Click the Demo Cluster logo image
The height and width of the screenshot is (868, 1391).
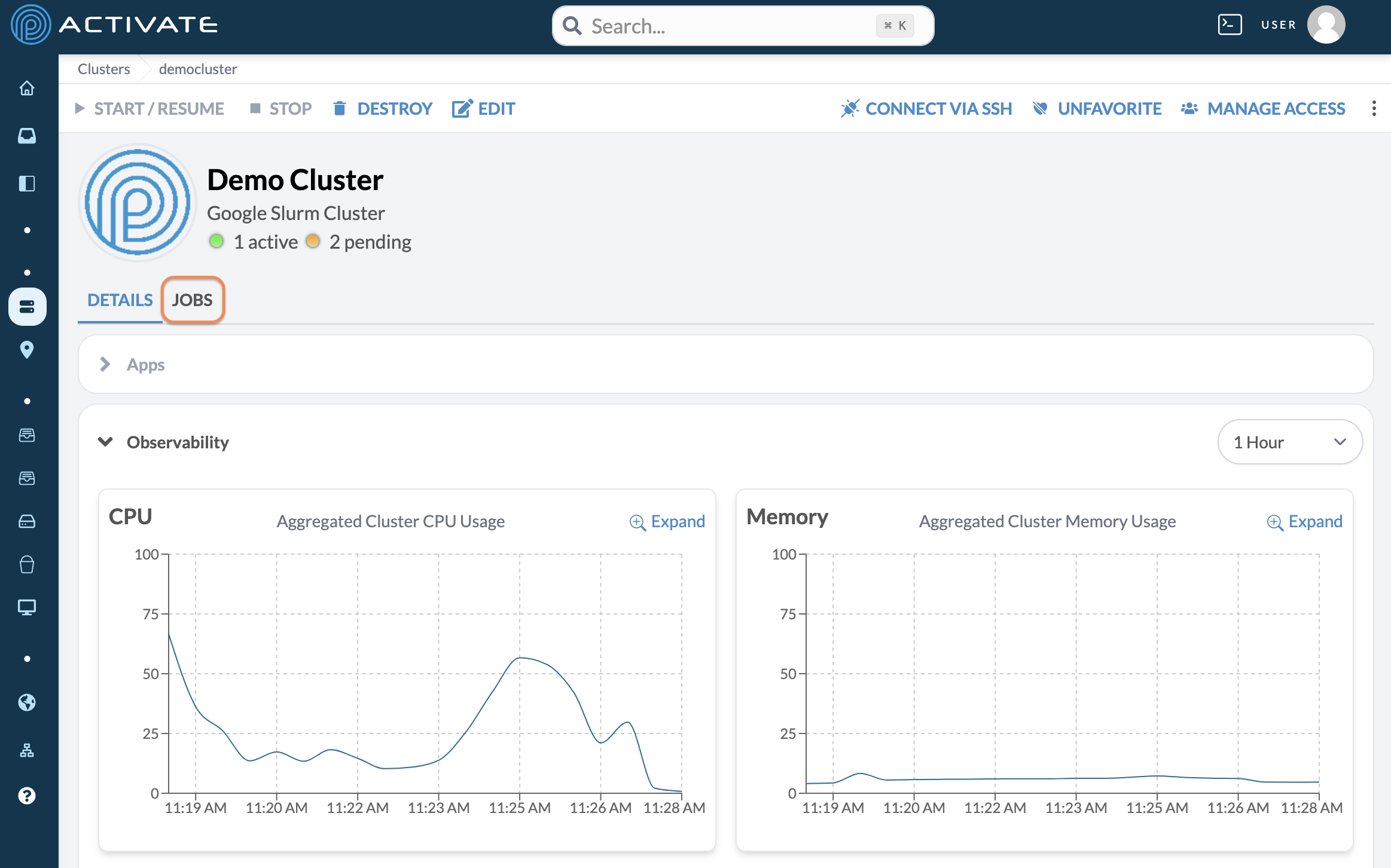point(138,203)
